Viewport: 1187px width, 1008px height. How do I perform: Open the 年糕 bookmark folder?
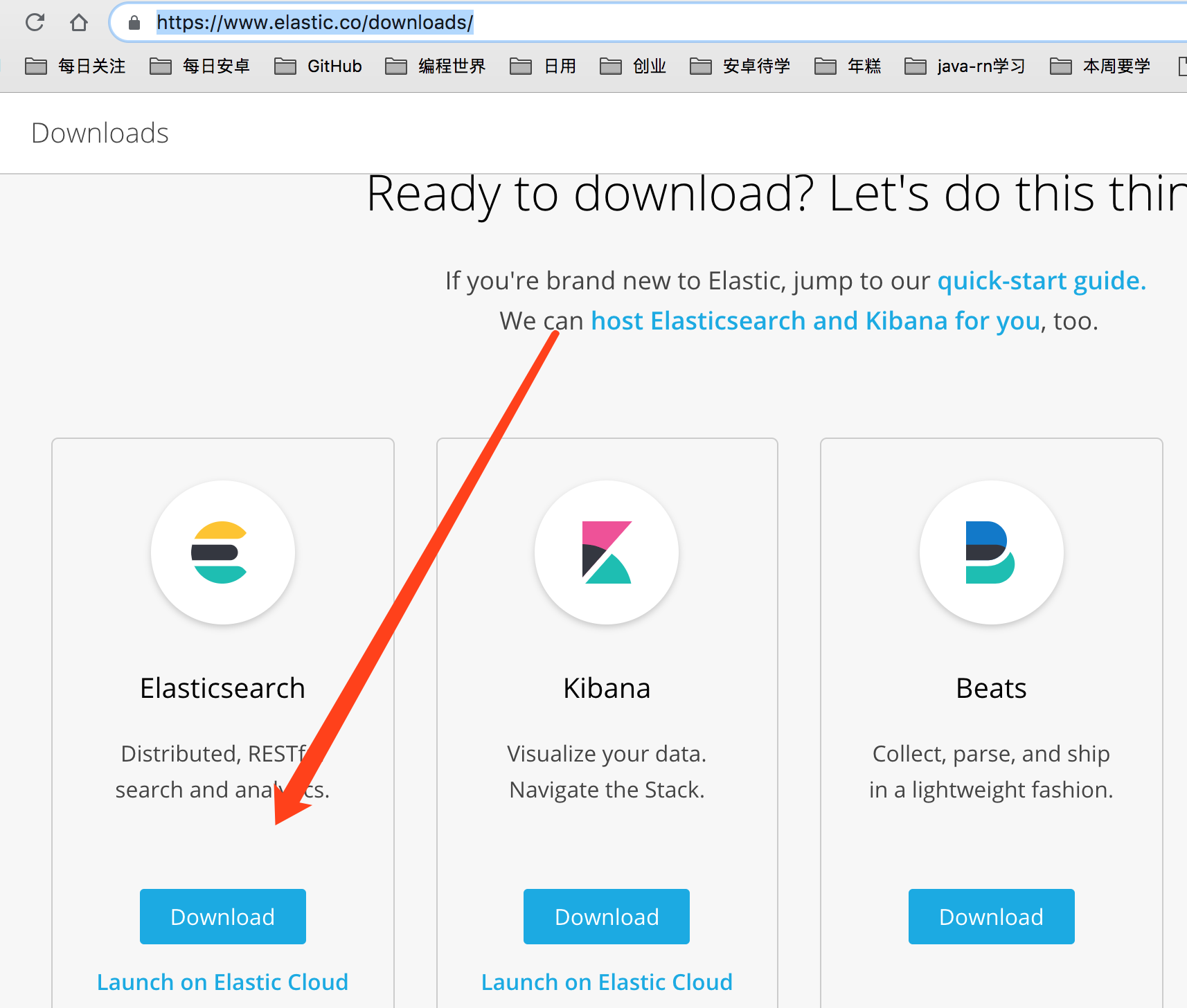tap(848, 66)
